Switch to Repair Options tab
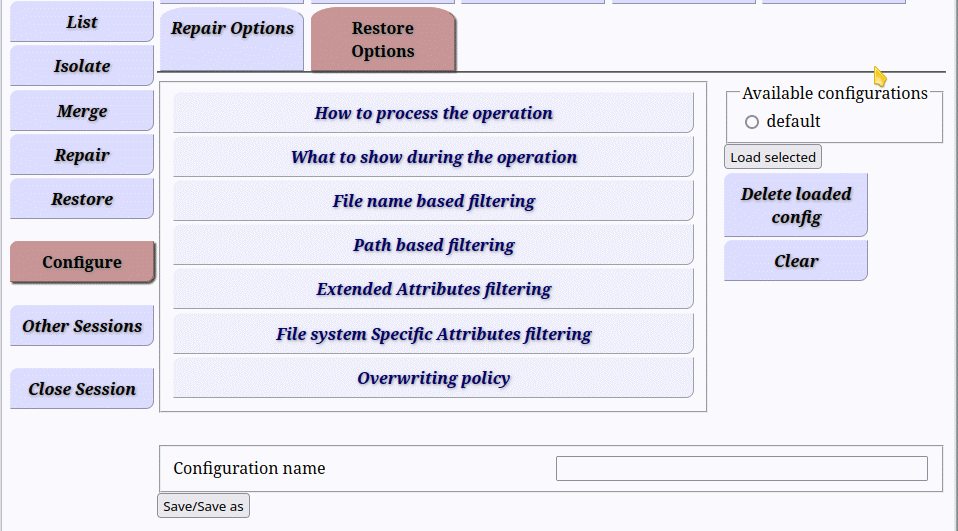 click(232, 39)
